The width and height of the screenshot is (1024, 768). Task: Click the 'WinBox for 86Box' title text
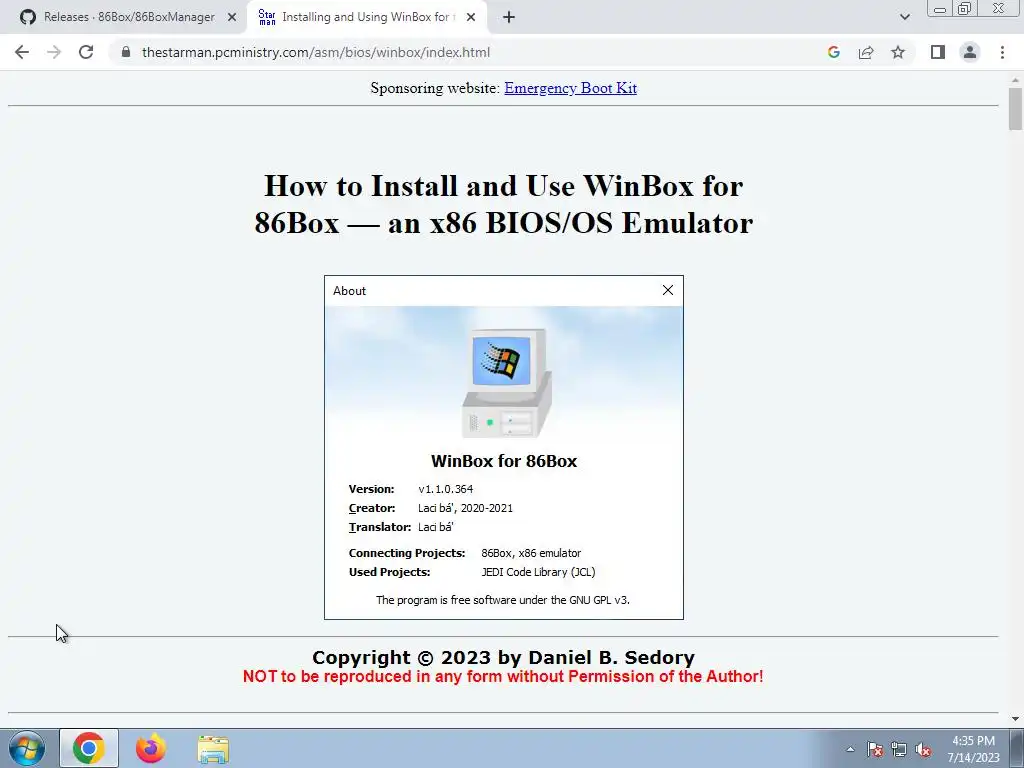(504, 461)
